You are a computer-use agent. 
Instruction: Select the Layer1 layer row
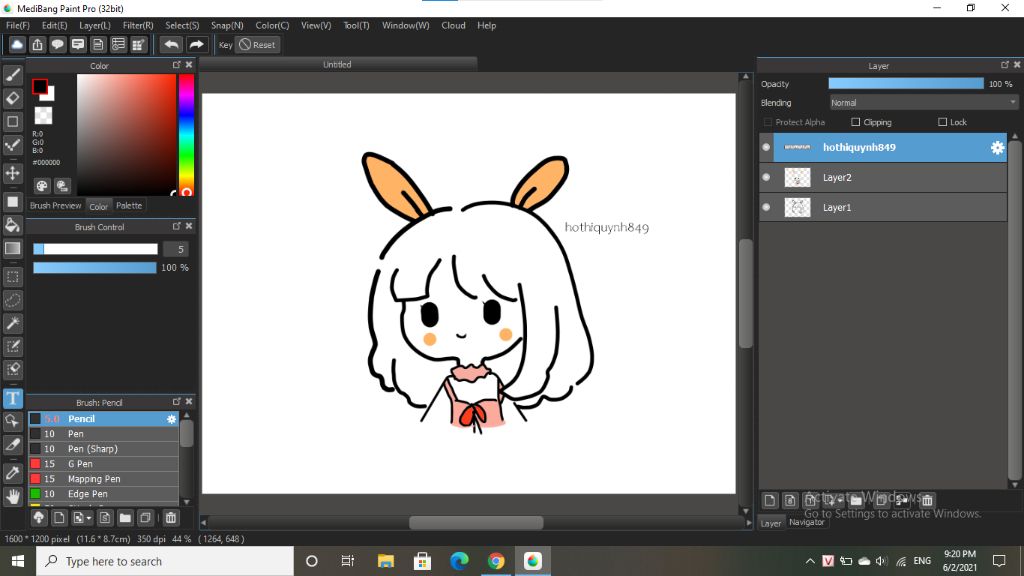pos(883,207)
